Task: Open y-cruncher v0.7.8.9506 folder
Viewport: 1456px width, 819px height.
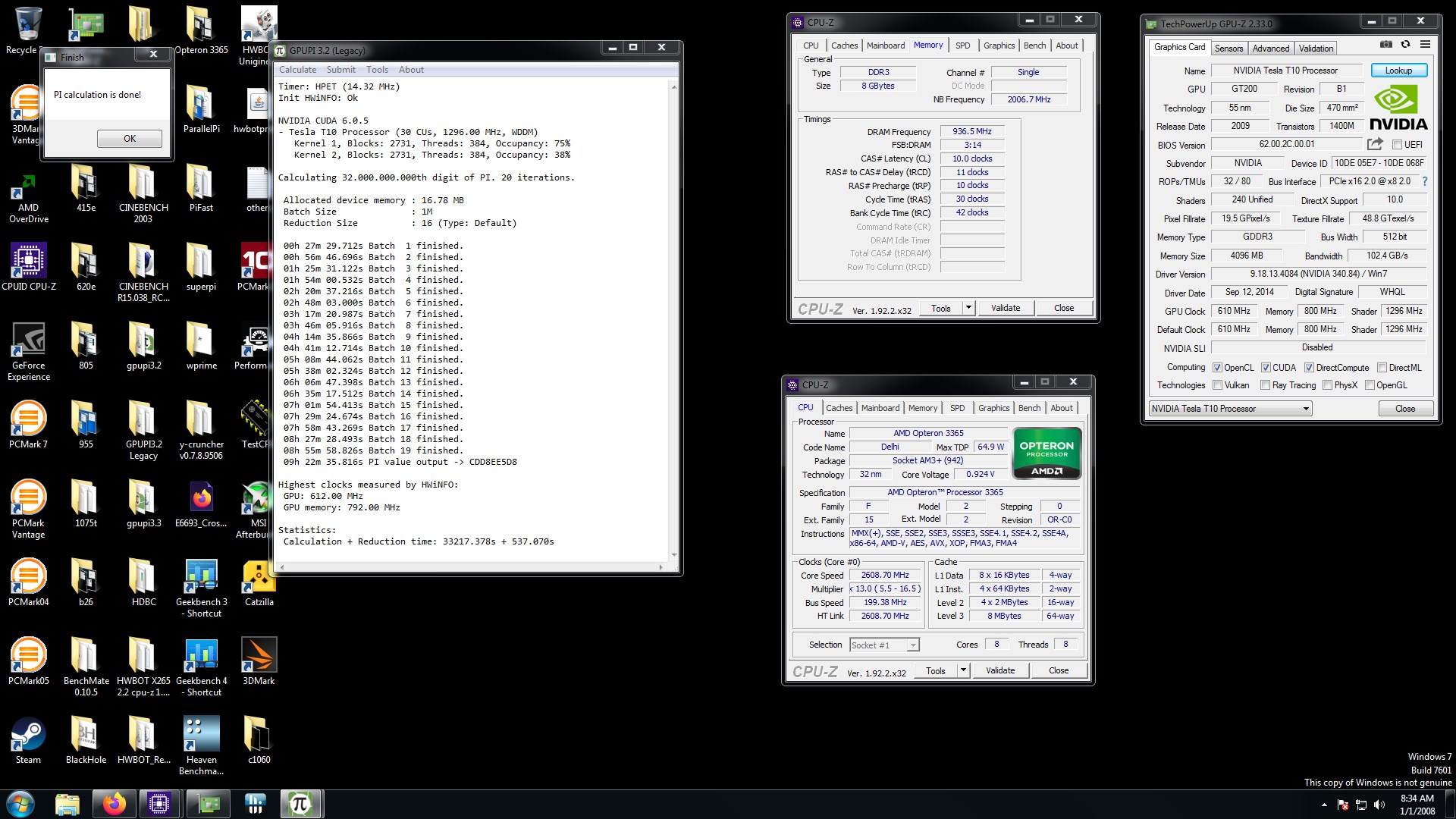Action: [x=201, y=430]
